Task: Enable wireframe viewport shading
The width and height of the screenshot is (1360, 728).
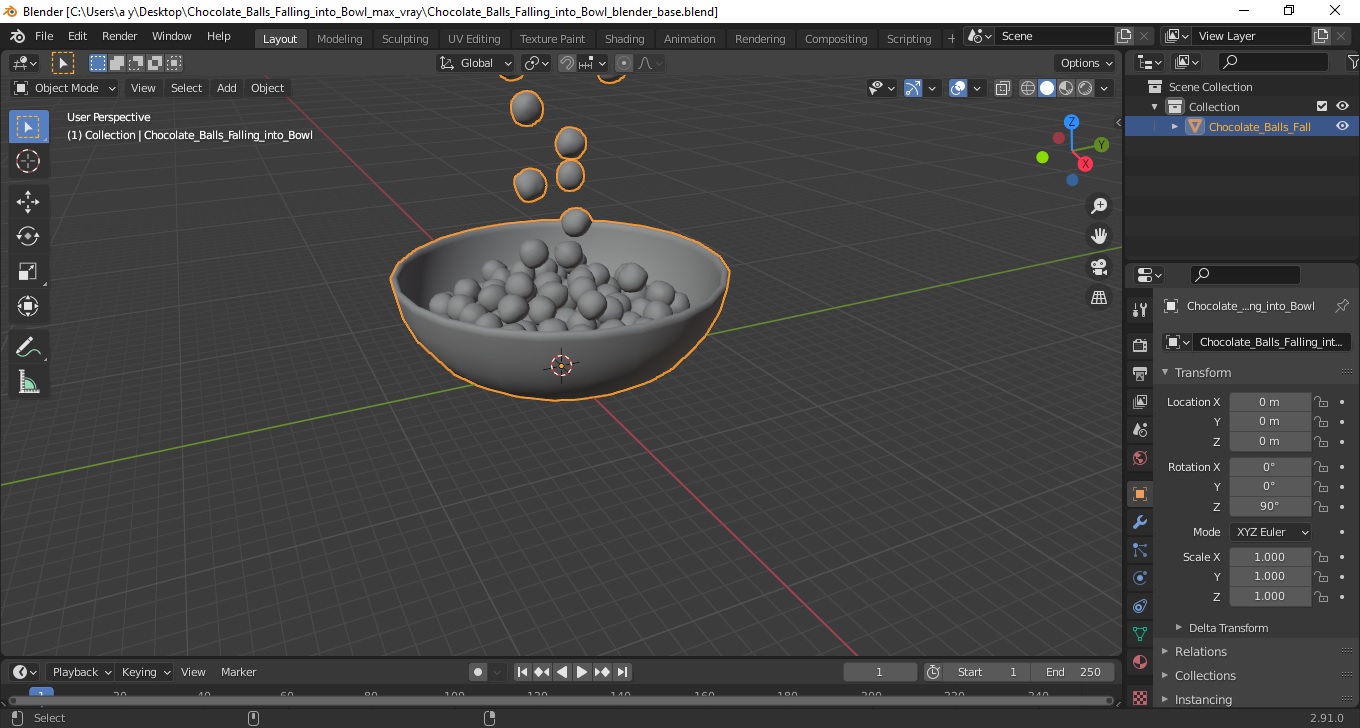Action: [1028, 88]
